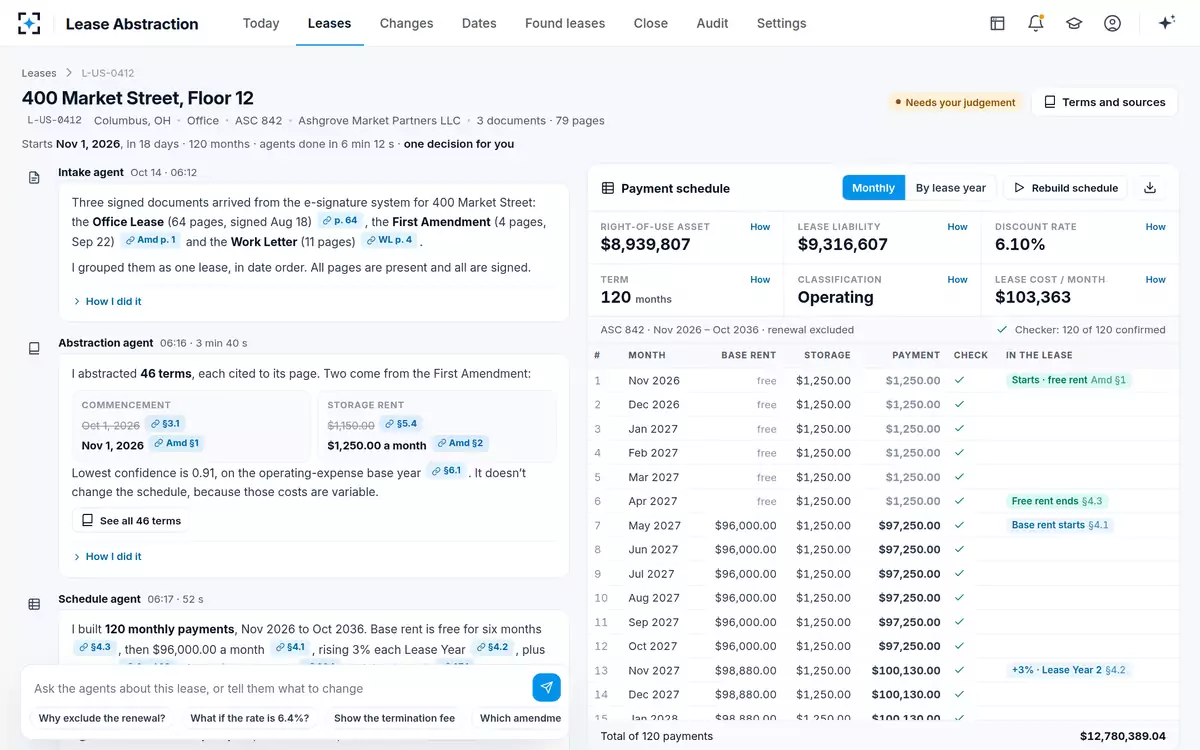Open the AI sparkle assistant icon
This screenshot has width=1200, height=750.
(1166, 23)
